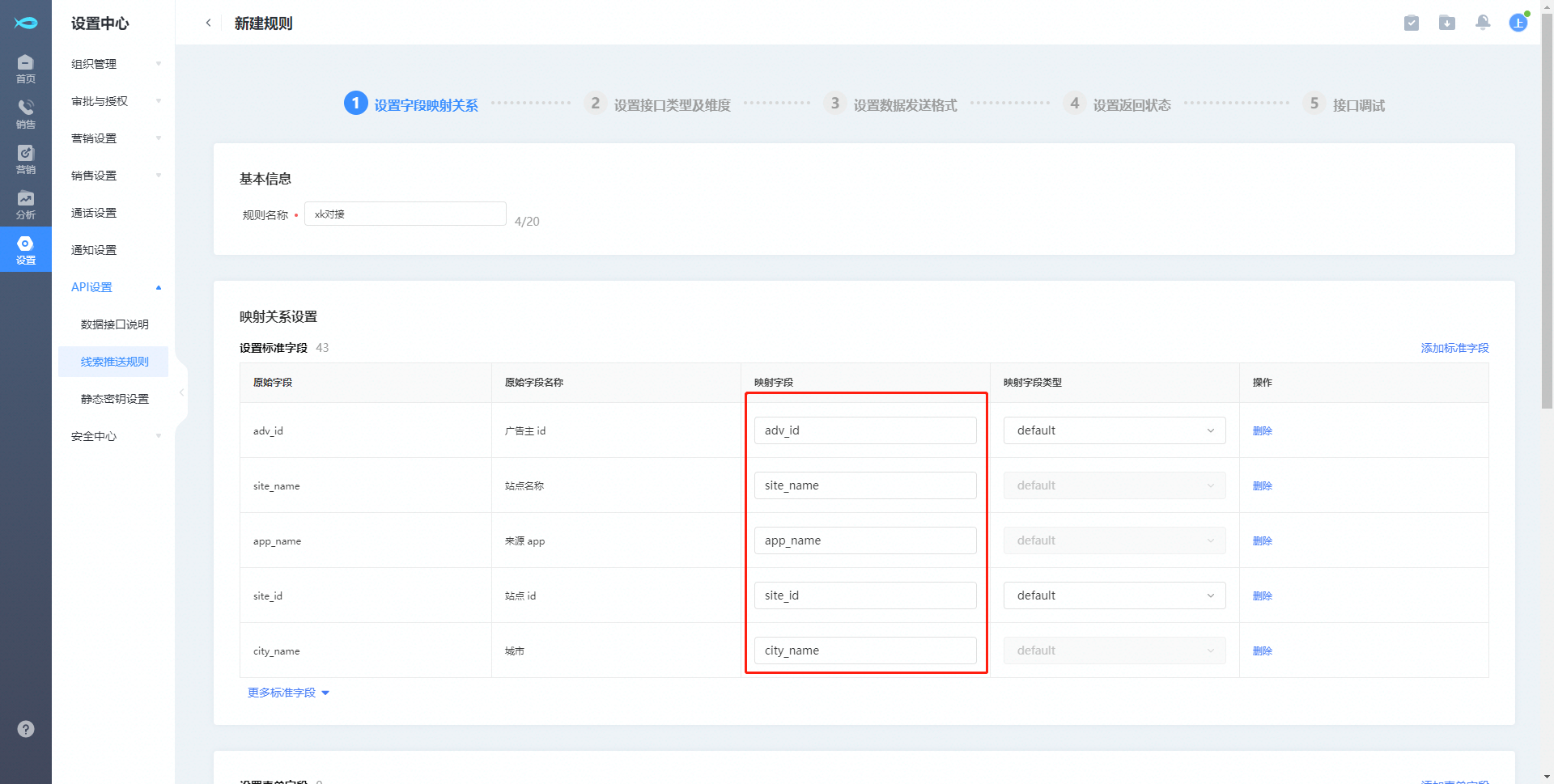1554x784 pixels.
Task: Open the site_name mapping type dropdown
Action: [1115, 485]
